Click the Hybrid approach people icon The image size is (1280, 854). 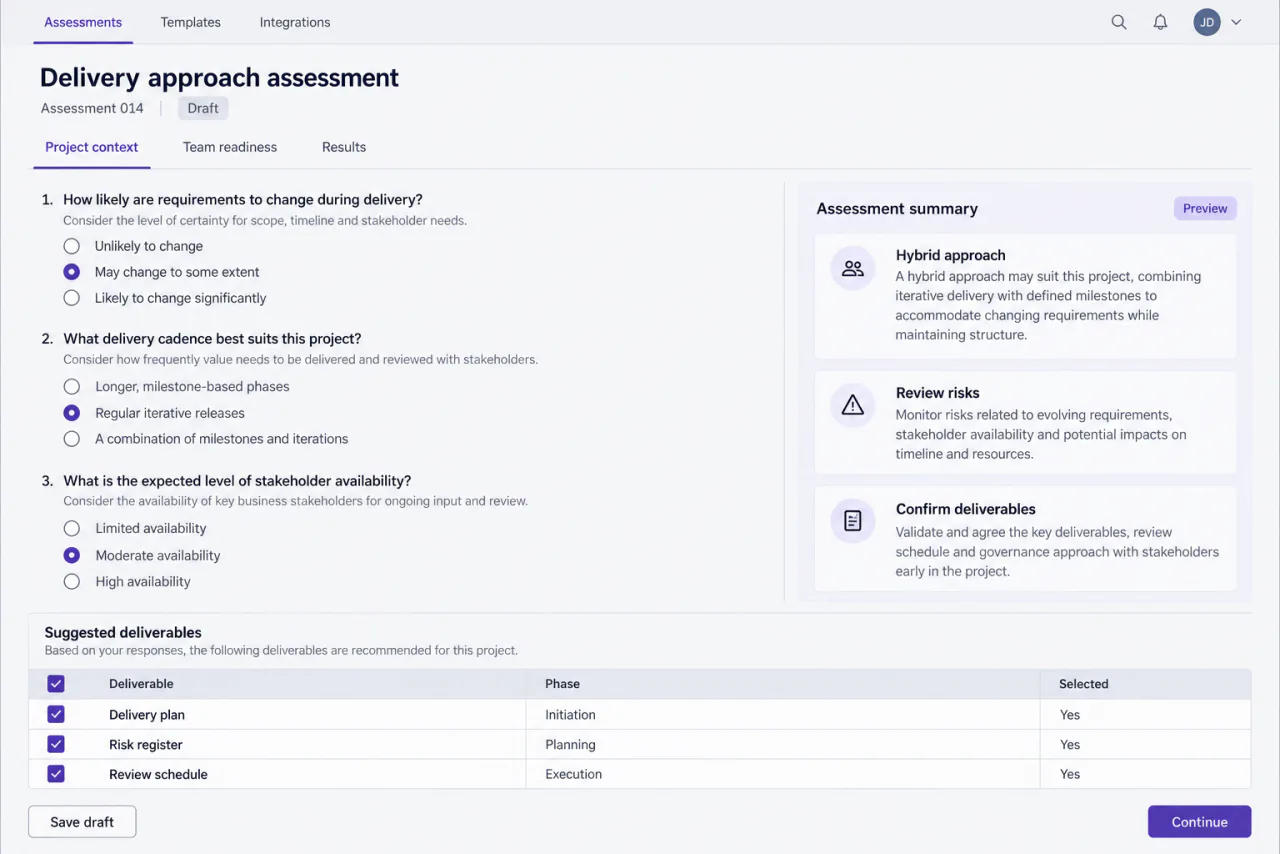point(853,268)
